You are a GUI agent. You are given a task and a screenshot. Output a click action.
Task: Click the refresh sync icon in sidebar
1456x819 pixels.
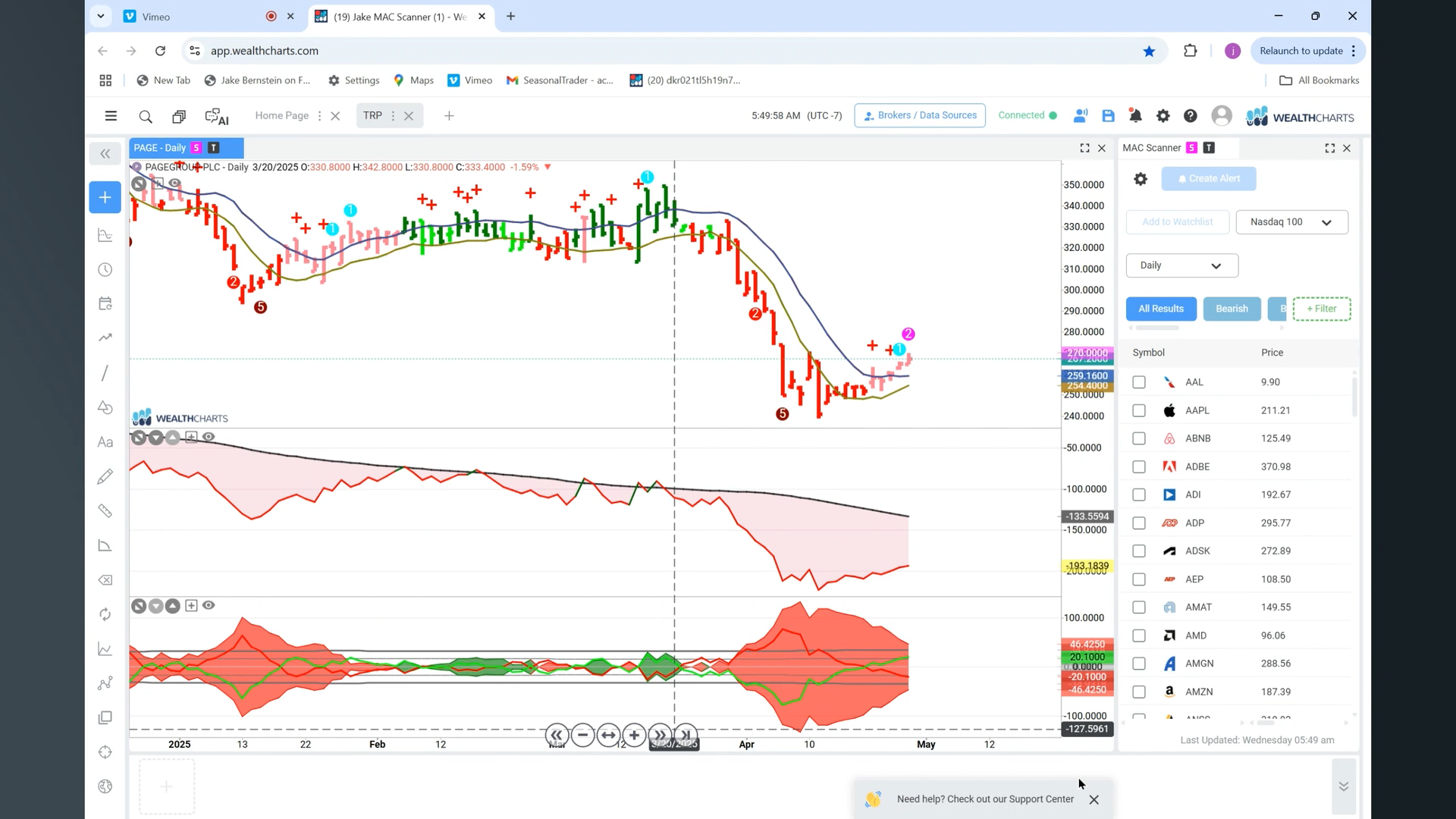pos(105,614)
